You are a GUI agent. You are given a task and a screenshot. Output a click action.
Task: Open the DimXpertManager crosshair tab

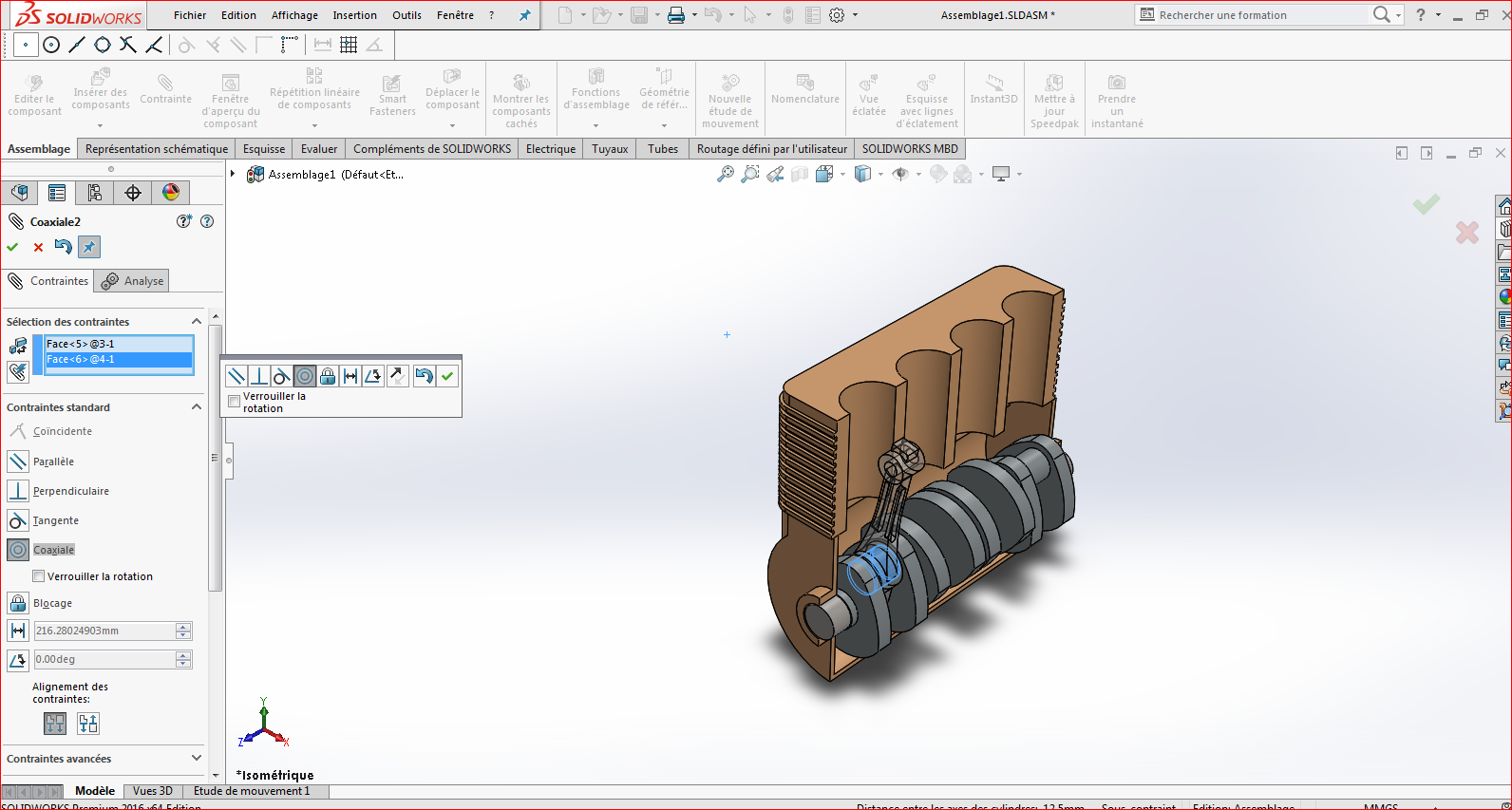(133, 193)
